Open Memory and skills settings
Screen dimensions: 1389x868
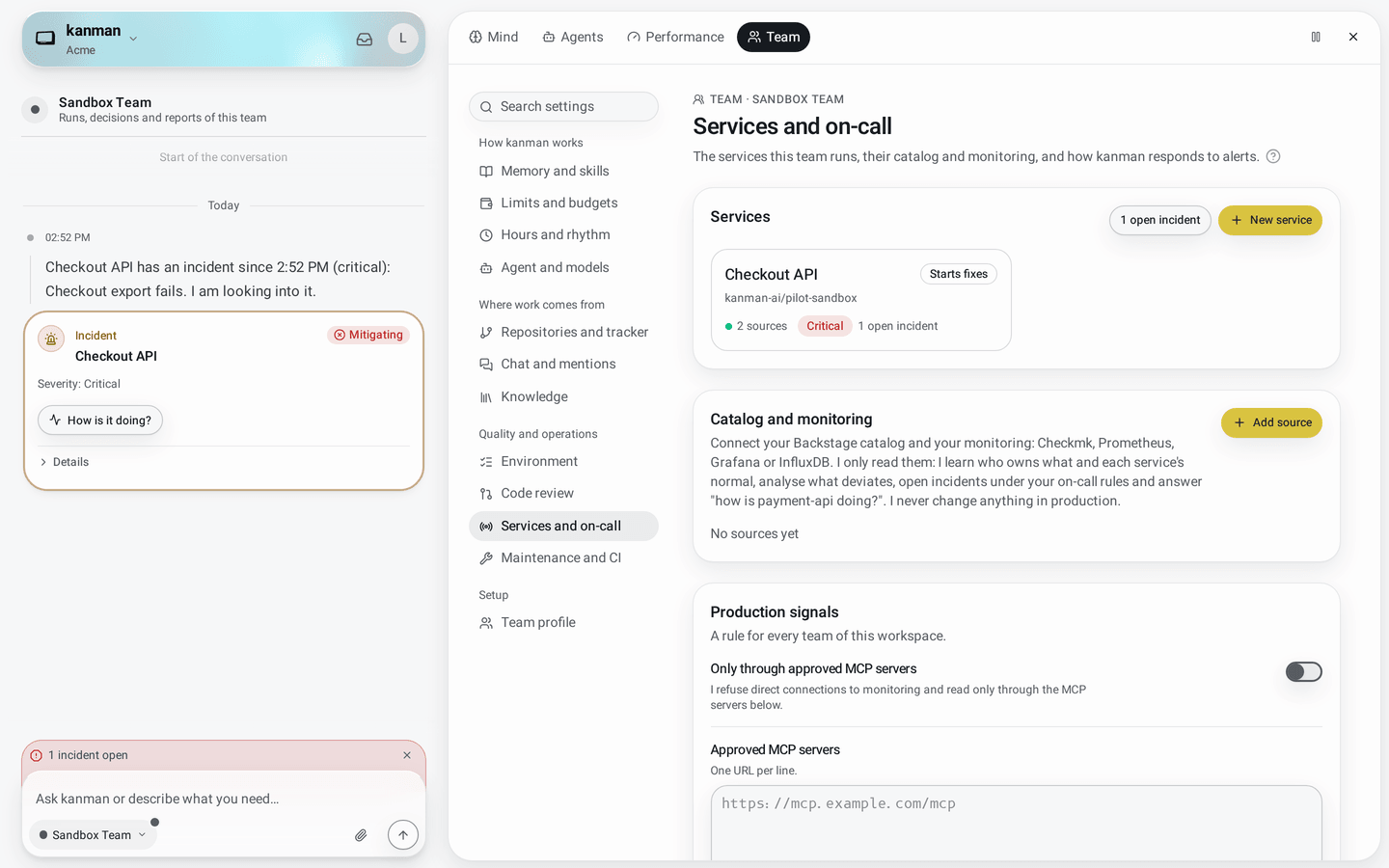(x=563, y=171)
